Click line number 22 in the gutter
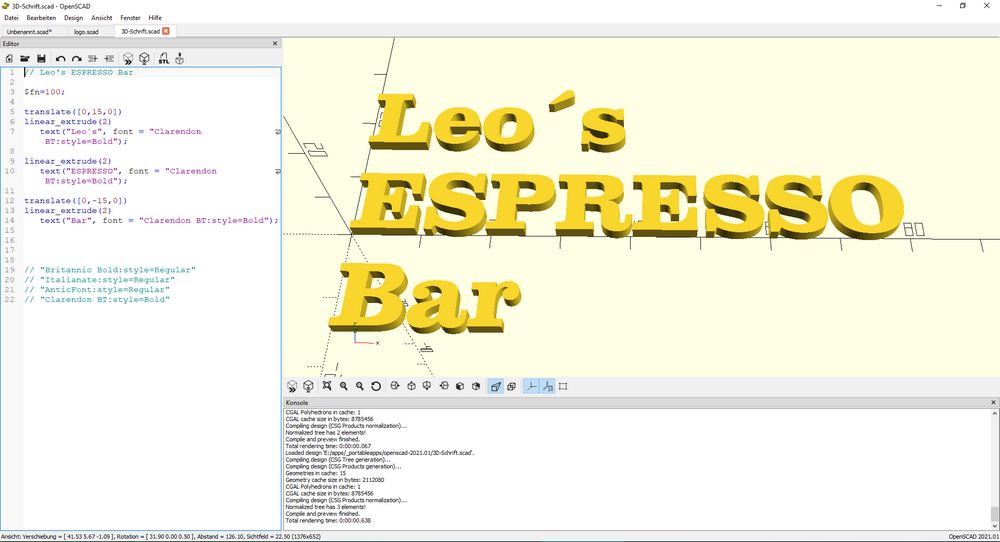This screenshot has width=1000, height=542. point(9,299)
